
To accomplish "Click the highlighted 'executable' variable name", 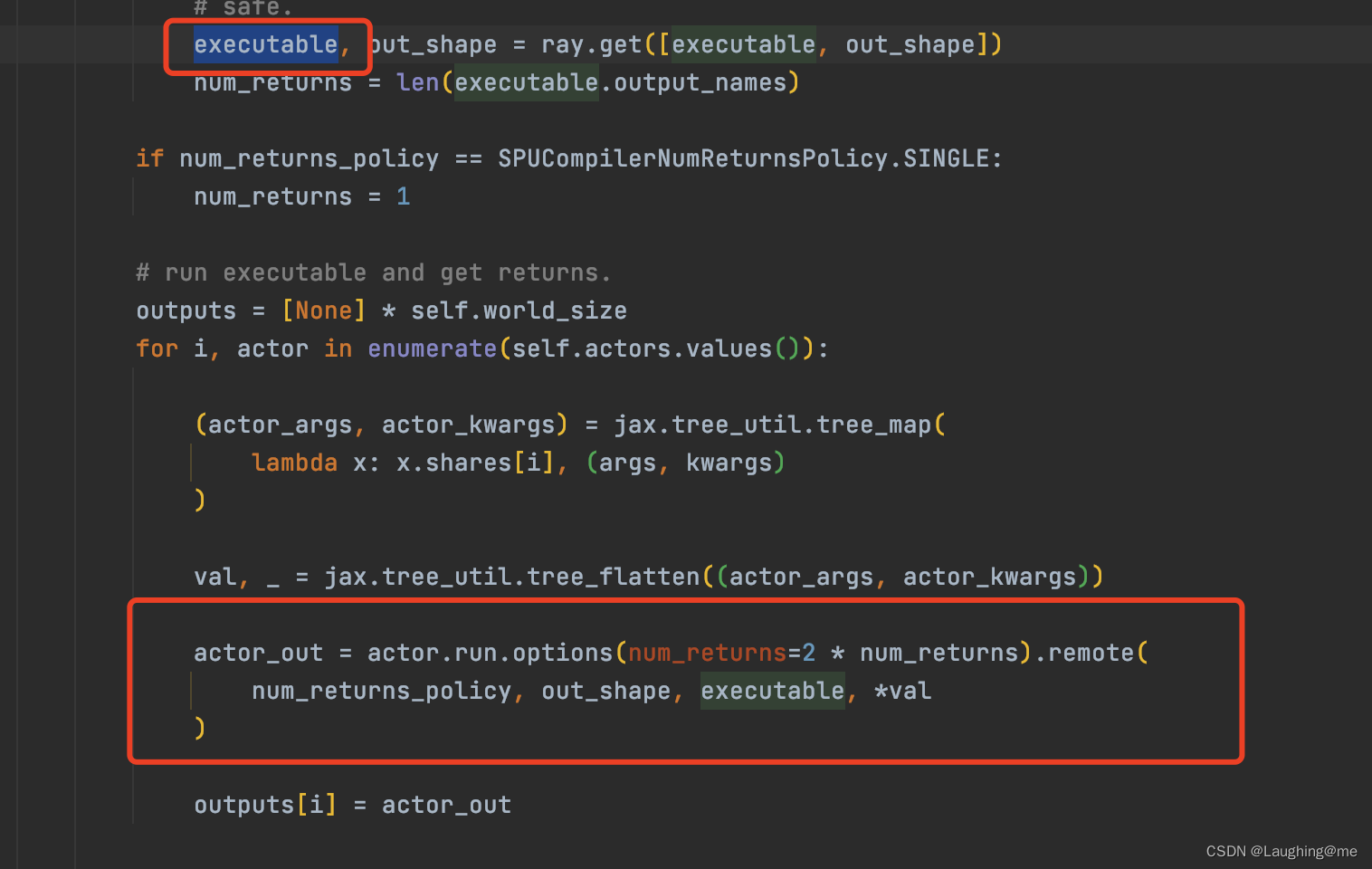I will tap(266, 44).
